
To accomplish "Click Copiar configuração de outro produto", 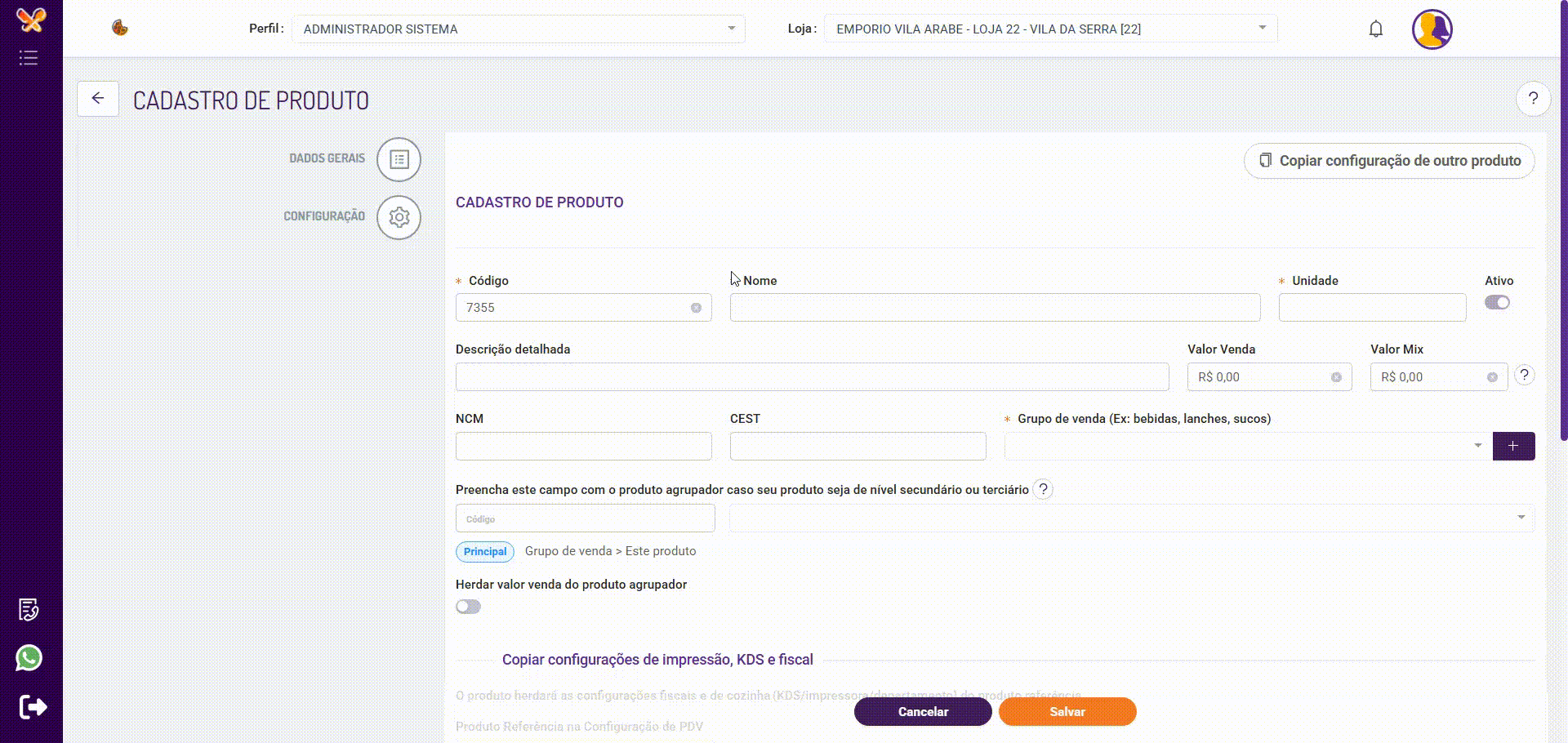I will click(x=1388, y=161).
